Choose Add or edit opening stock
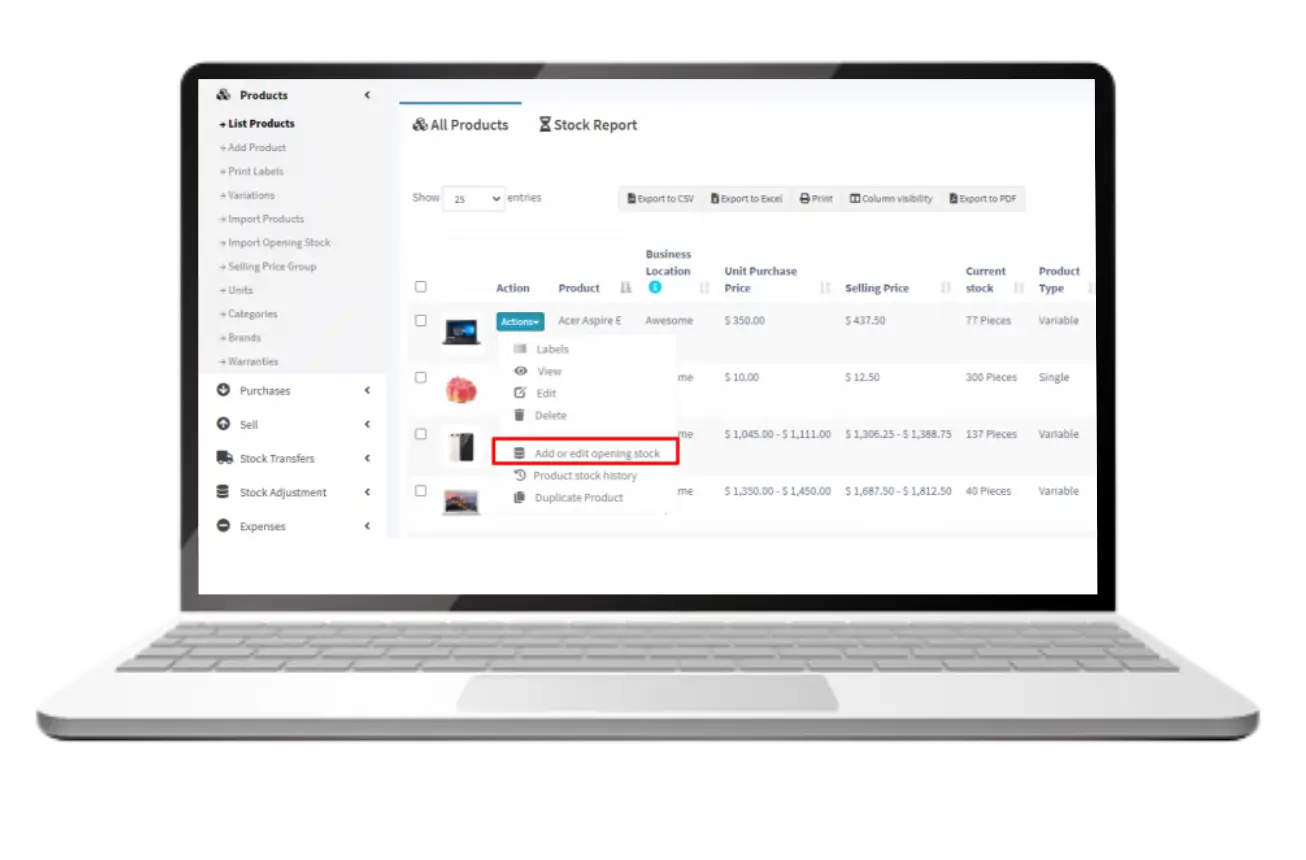 click(596, 454)
